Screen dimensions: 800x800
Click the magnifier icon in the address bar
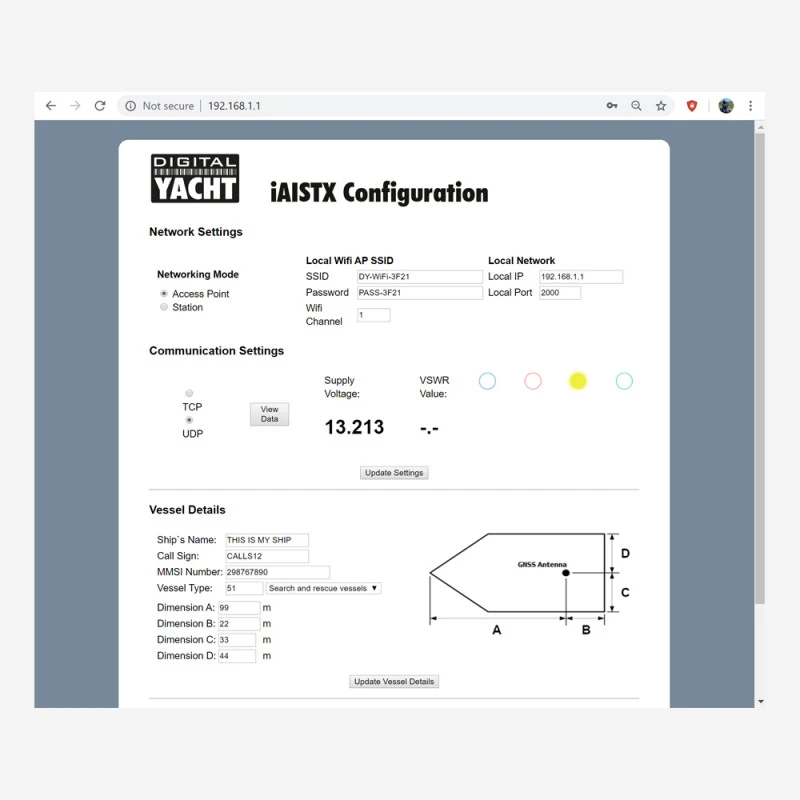tap(636, 105)
